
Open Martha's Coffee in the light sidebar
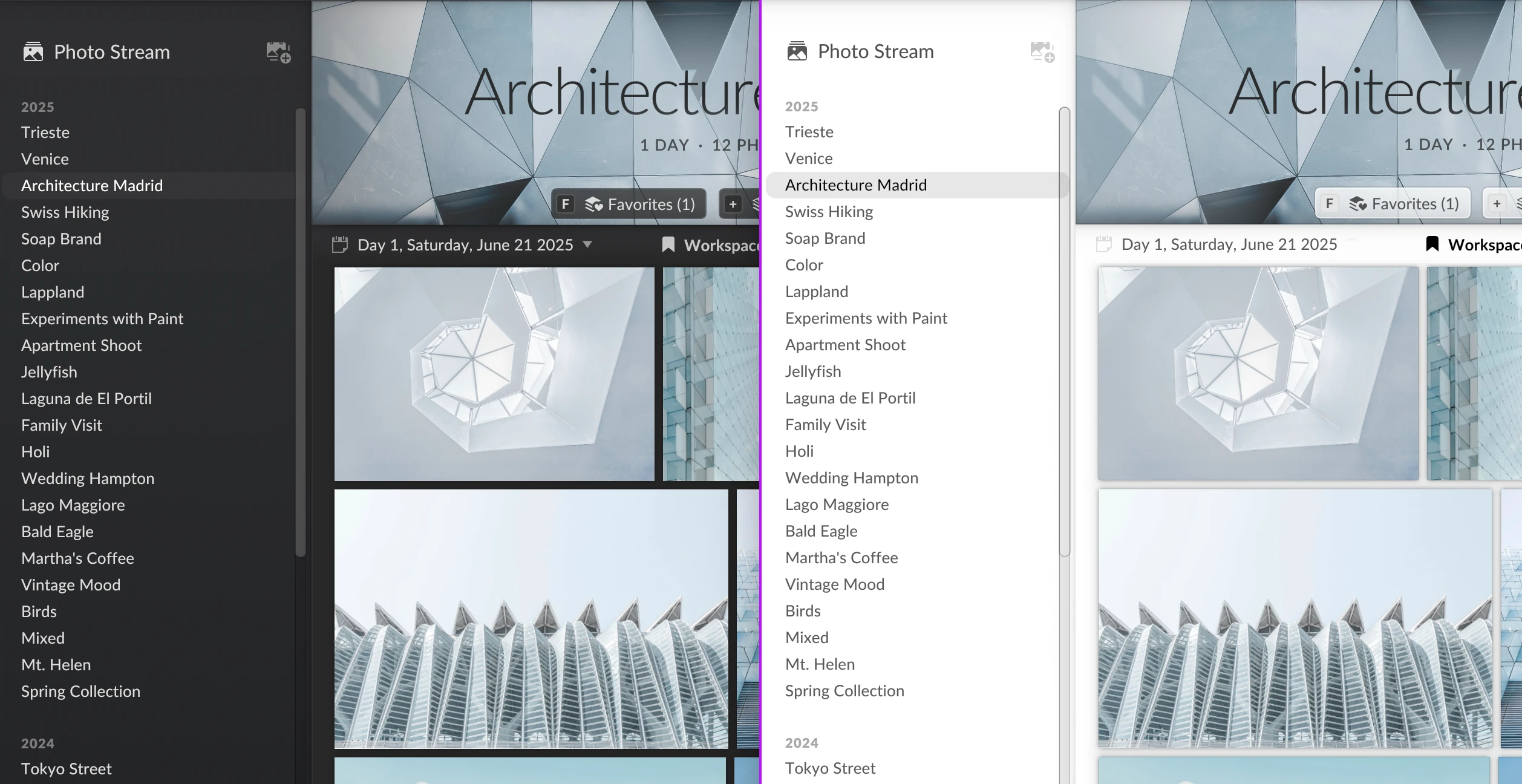click(841, 558)
